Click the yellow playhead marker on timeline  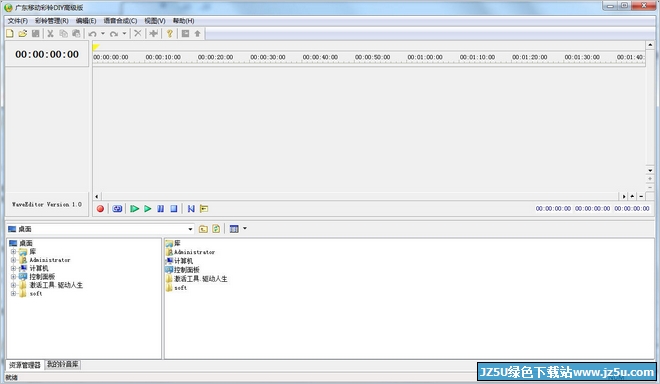pos(96,47)
